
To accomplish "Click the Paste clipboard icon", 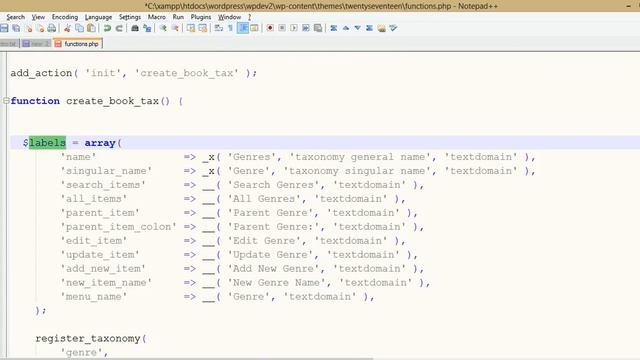I will pos(91,28).
